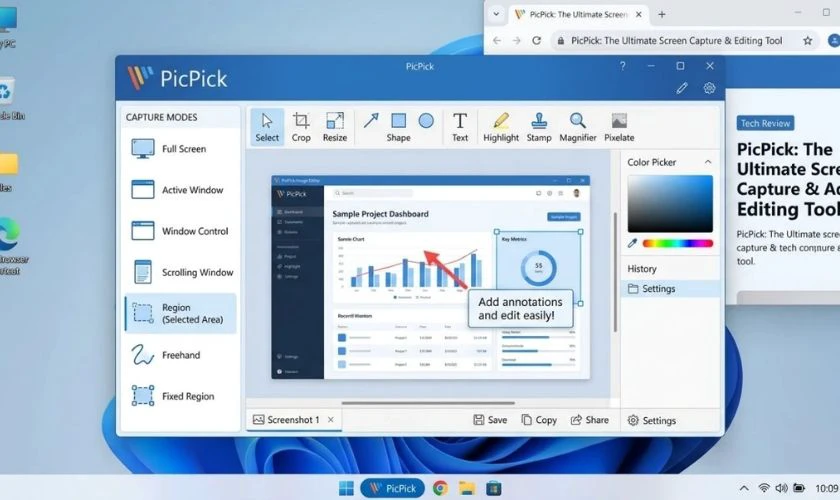Pick the eyedropper in Color Picker
Screen dimensions: 840x500
pos(632,243)
